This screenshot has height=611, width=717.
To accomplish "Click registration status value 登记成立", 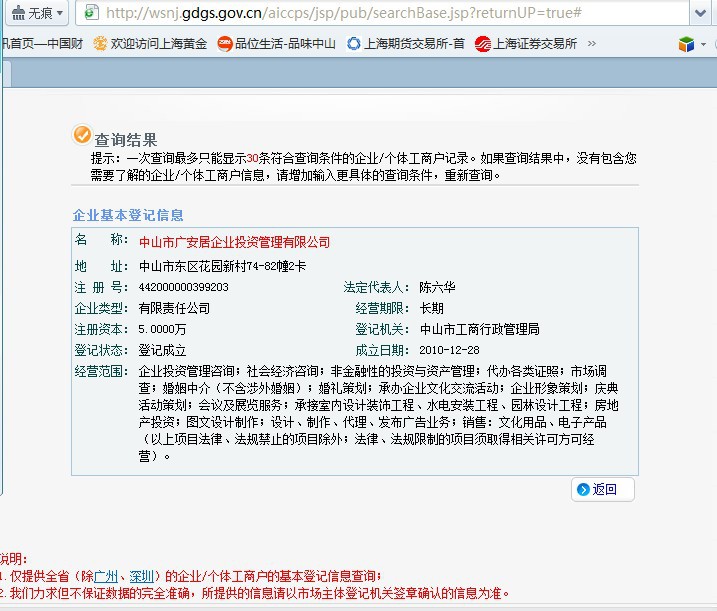I will [x=162, y=350].
